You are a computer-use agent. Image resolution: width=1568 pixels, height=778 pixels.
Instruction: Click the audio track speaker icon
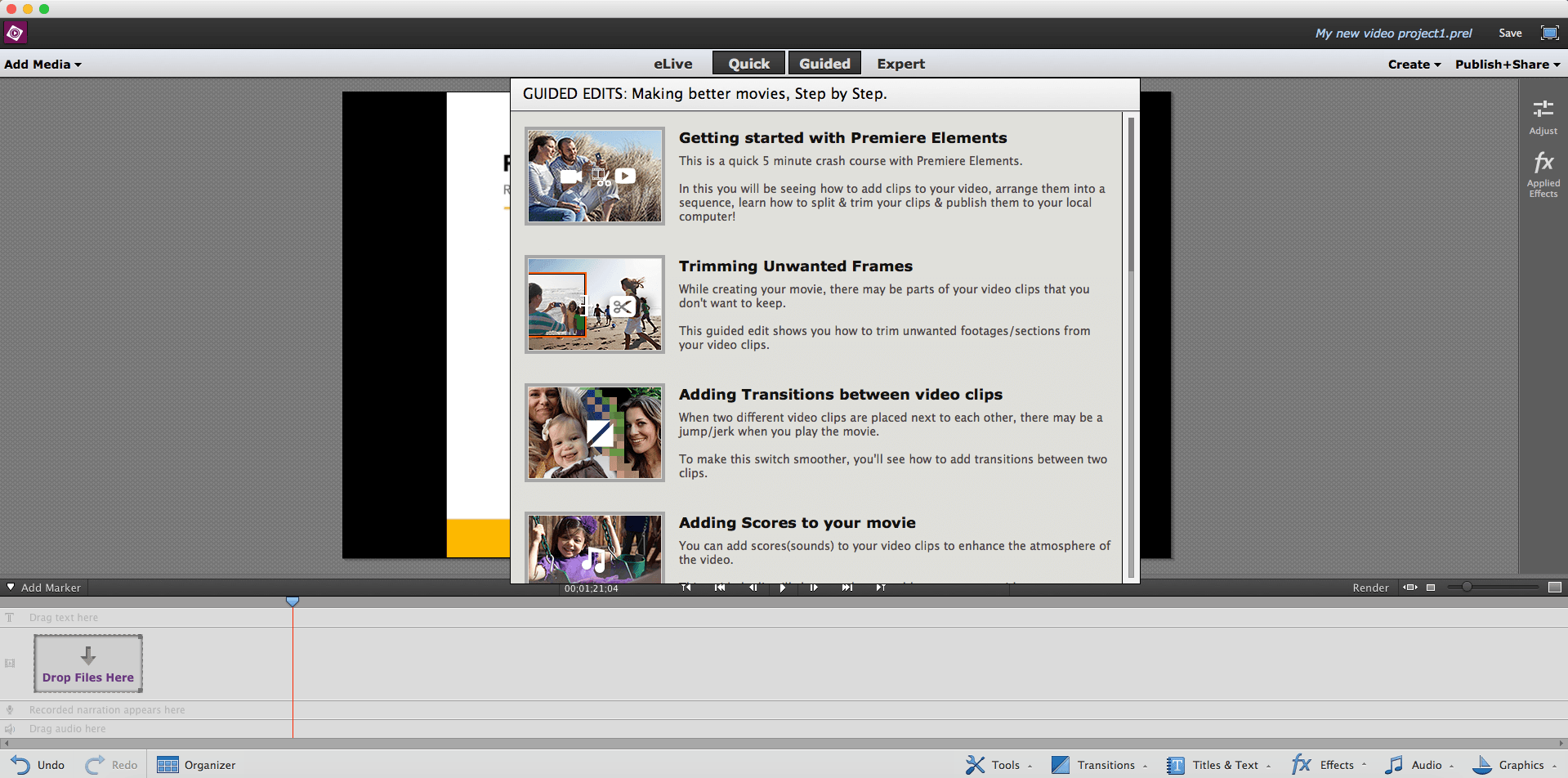point(10,729)
